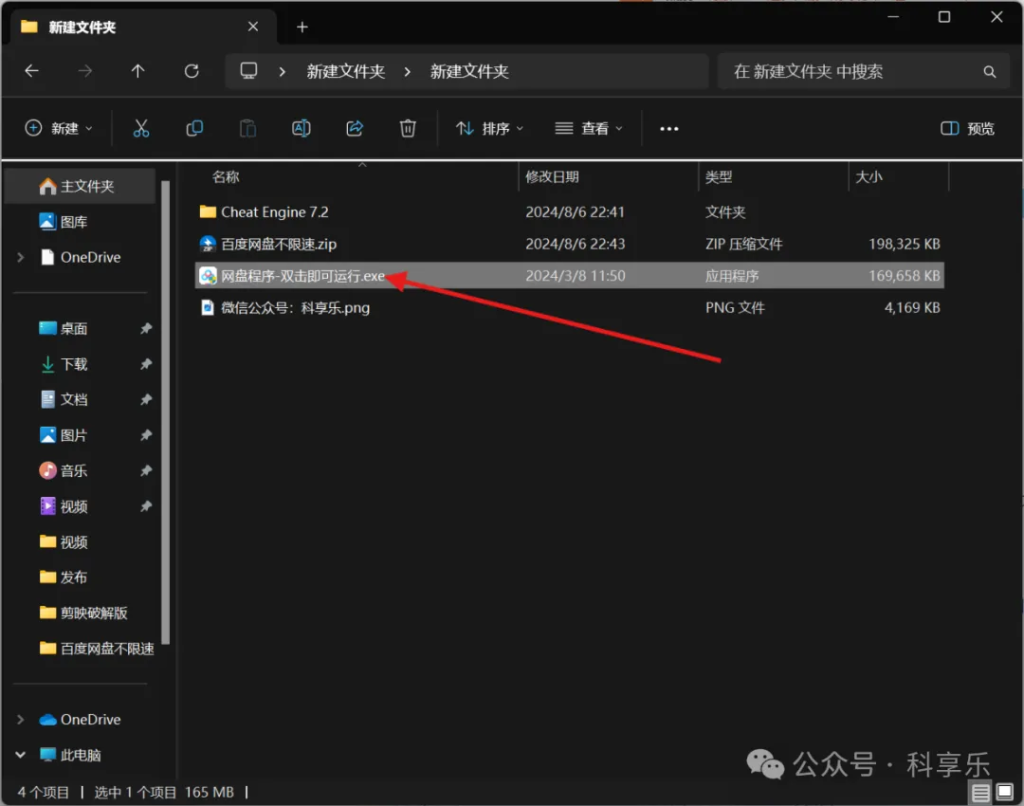Expand the chevron between the two 新建文件夹 breadcrumbs
The height and width of the screenshot is (806, 1024).
(x=408, y=71)
